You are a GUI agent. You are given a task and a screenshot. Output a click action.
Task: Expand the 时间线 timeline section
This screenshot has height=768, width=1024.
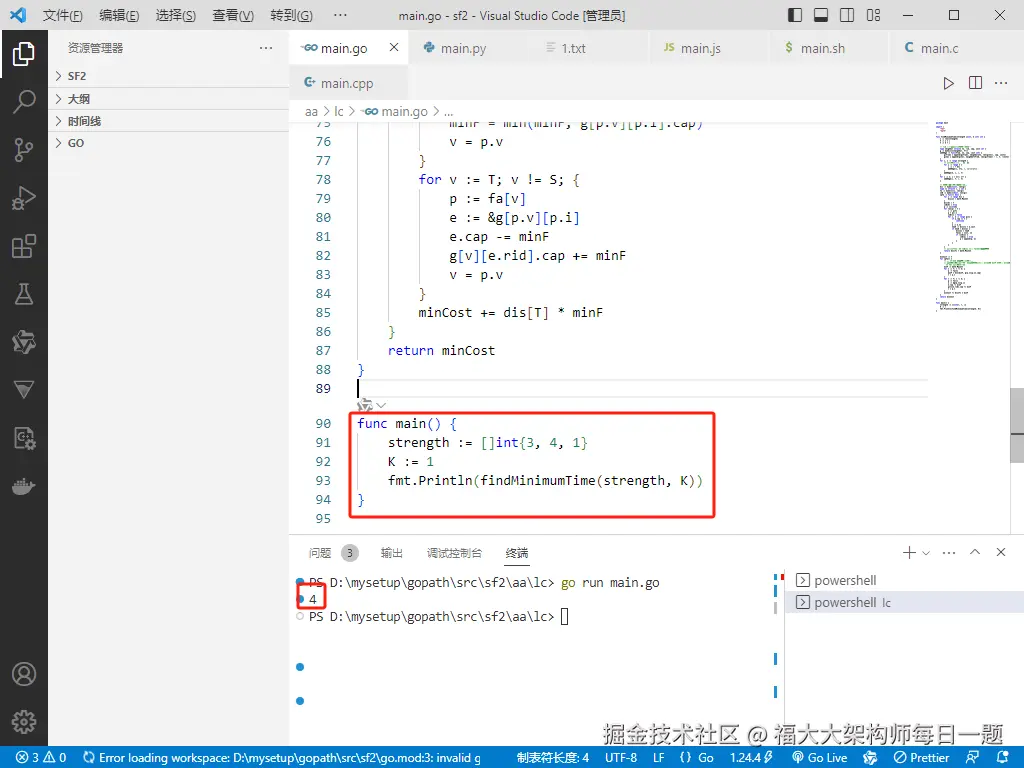[x=168, y=121]
